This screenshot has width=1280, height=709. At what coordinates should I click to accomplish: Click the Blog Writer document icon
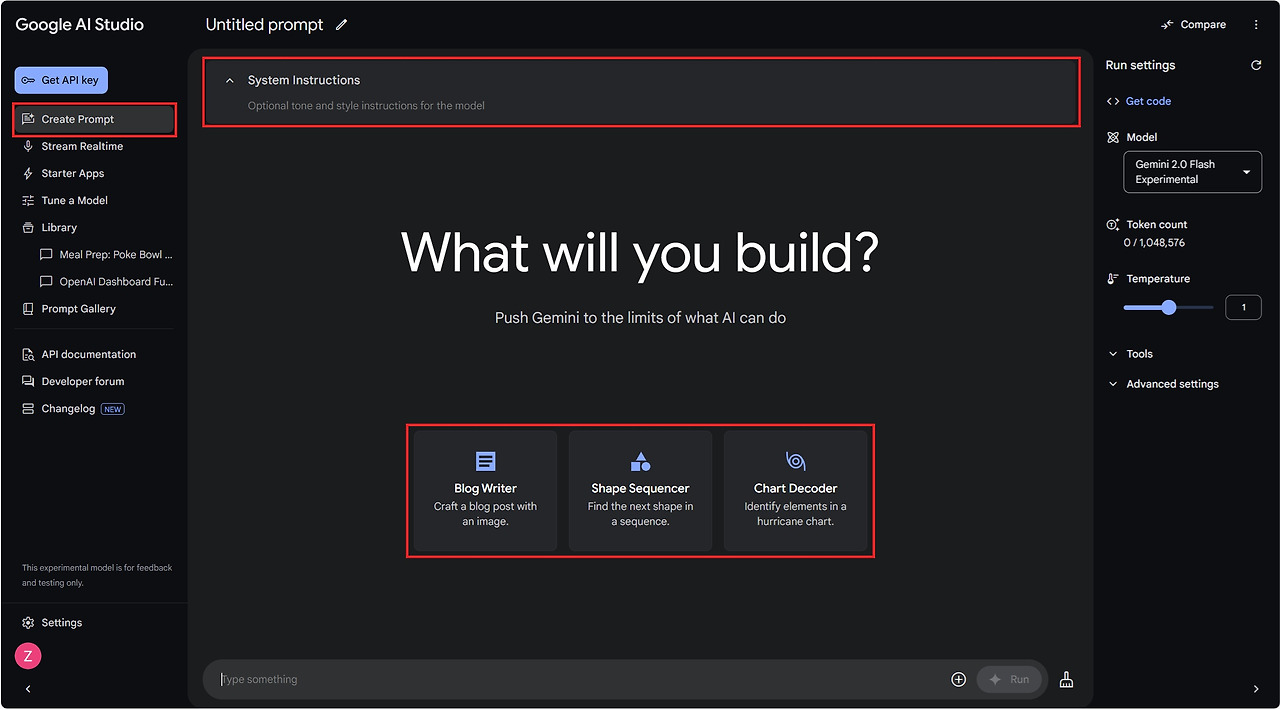pyautogui.click(x=485, y=461)
